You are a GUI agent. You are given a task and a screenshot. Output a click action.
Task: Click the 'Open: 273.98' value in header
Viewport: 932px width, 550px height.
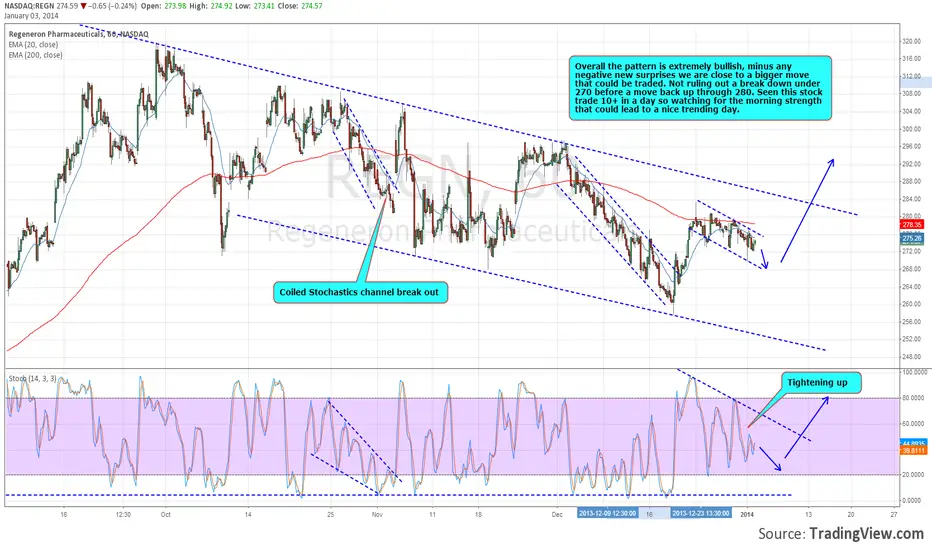coord(162,6)
